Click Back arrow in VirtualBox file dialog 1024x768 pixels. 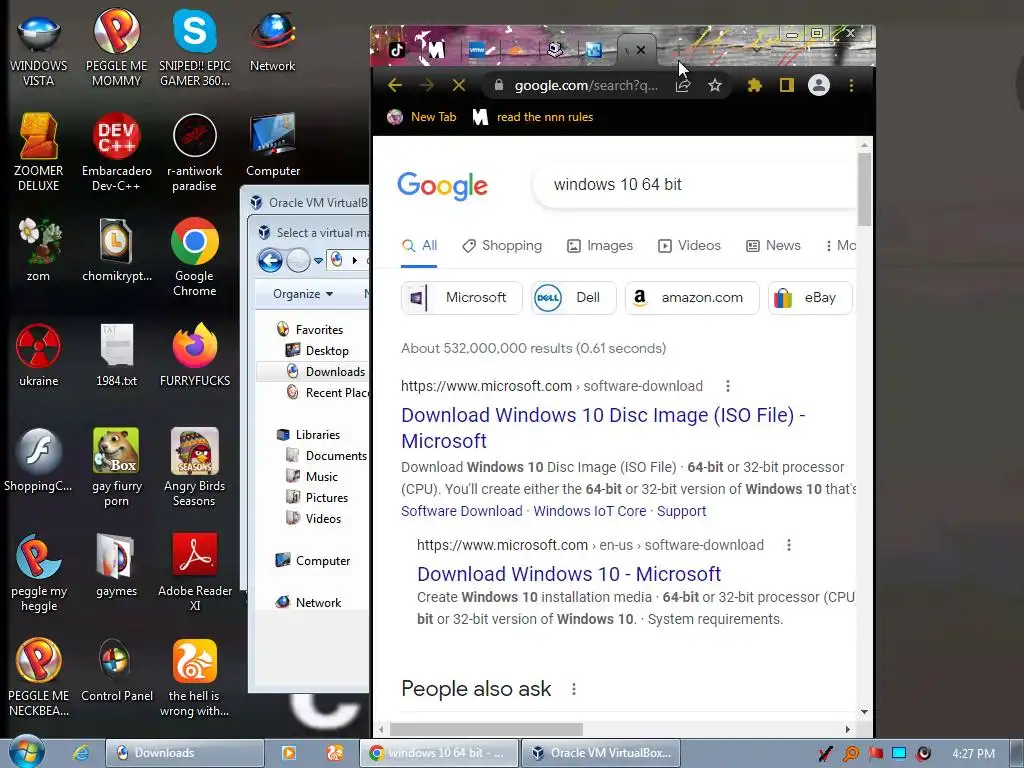[x=270, y=261]
